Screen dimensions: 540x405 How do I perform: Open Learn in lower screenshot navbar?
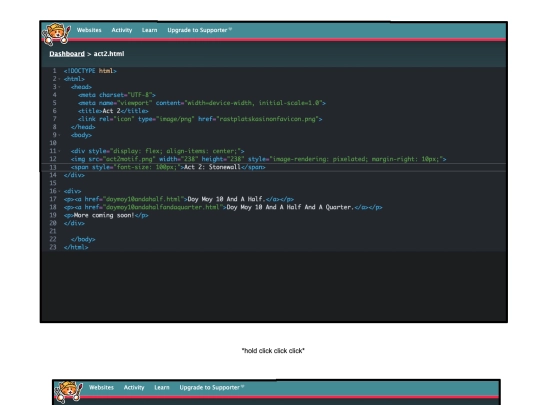(x=162, y=387)
